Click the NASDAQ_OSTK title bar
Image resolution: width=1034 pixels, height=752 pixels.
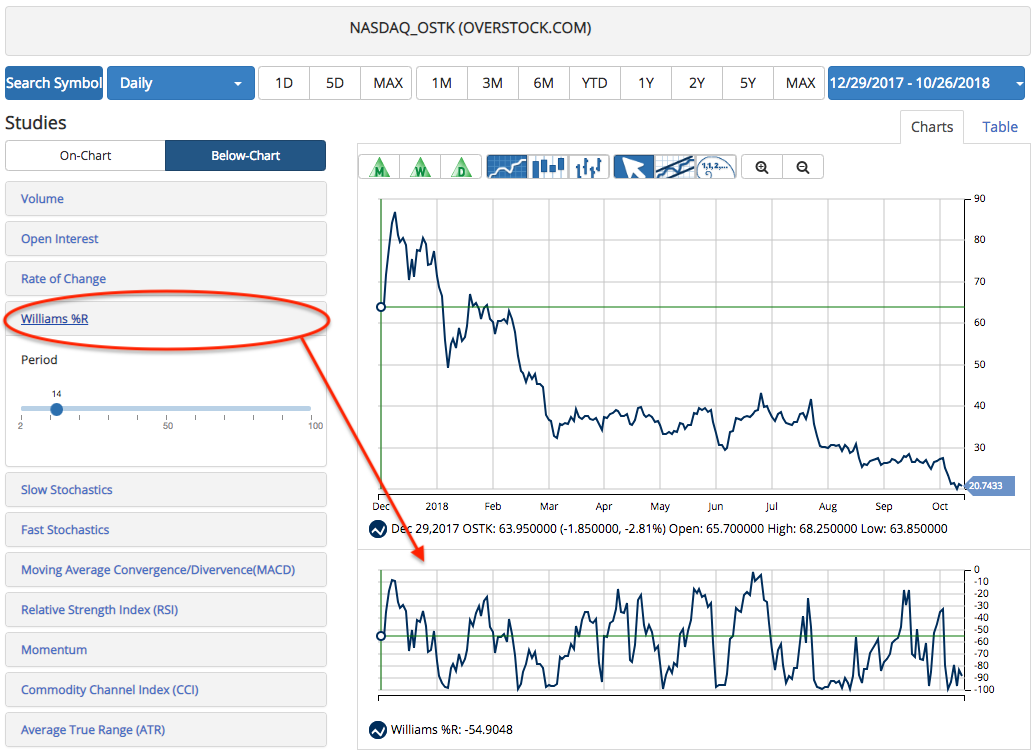click(x=517, y=30)
